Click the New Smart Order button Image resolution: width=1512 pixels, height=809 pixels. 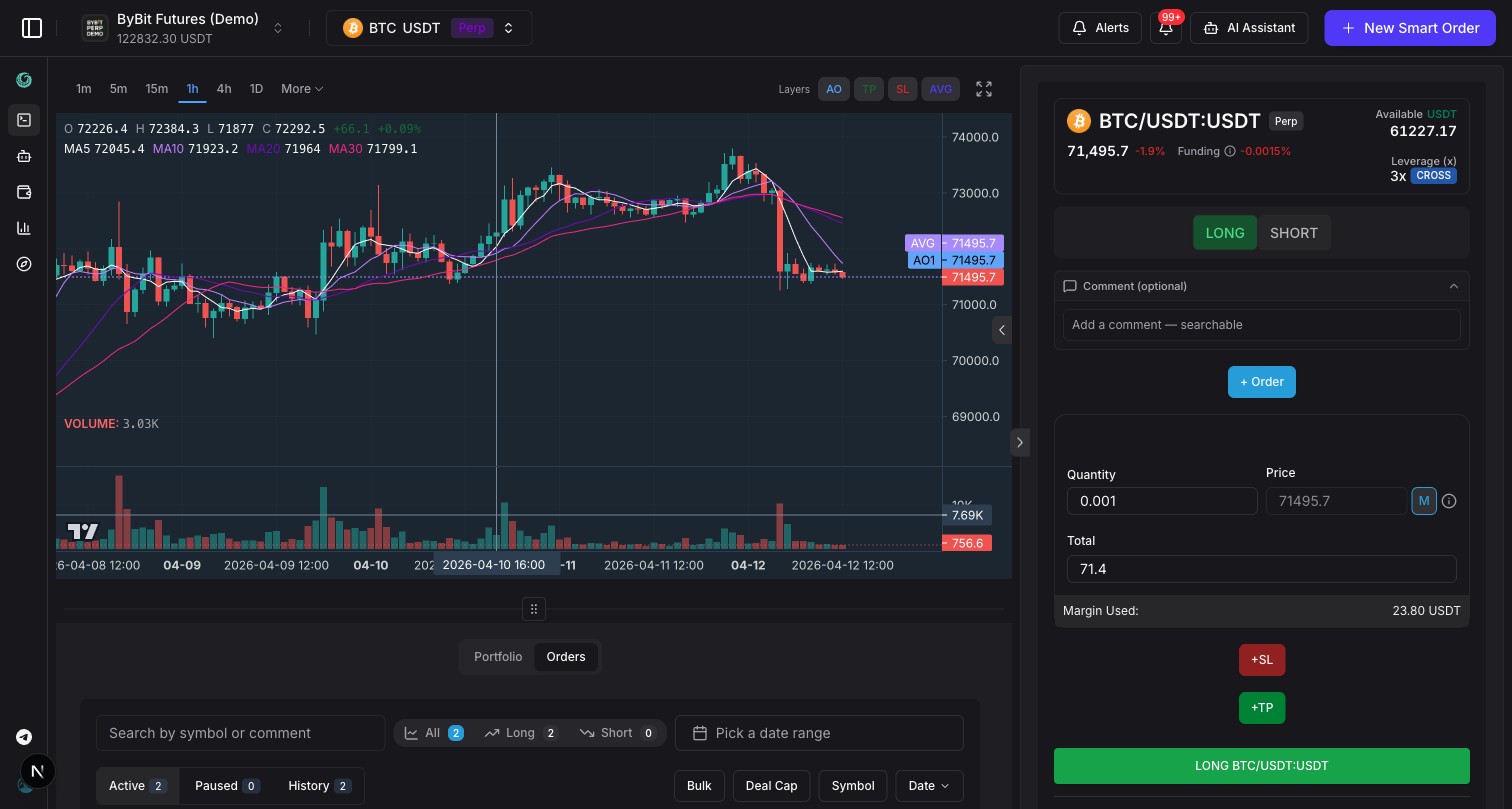coord(1410,28)
